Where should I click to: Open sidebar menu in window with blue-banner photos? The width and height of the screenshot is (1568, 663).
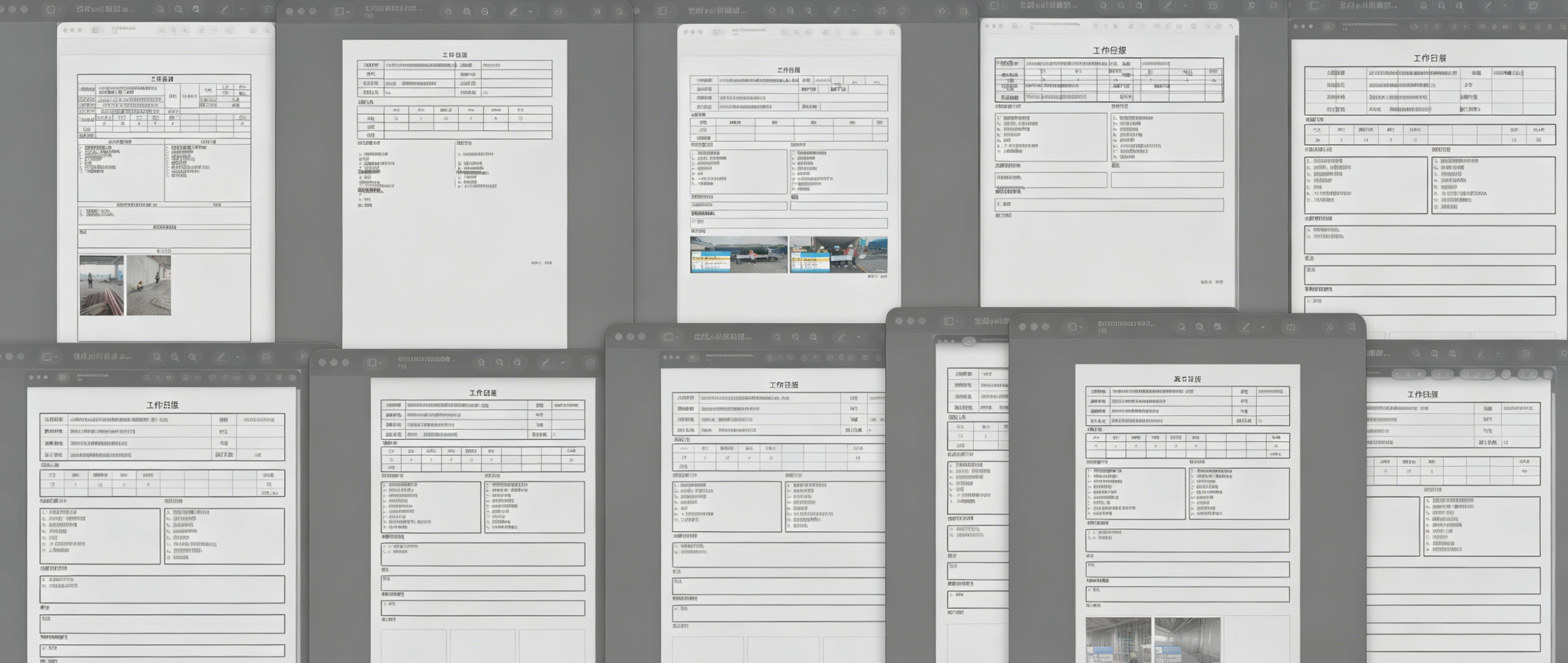pyautogui.click(x=666, y=11)
